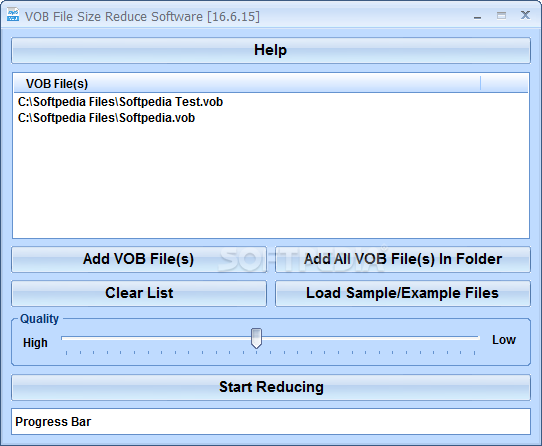Click the High quality label

click(35, 343)
